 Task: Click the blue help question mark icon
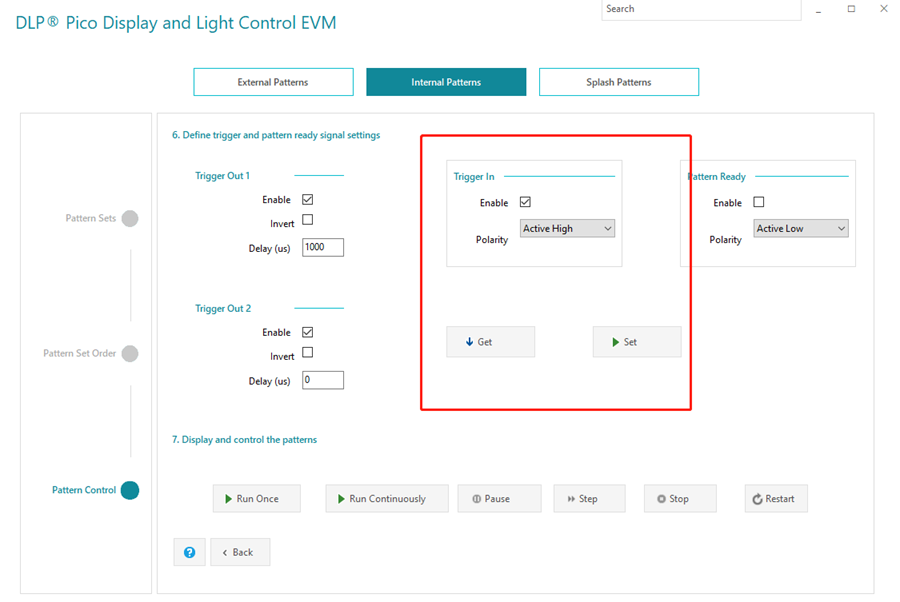189,552
